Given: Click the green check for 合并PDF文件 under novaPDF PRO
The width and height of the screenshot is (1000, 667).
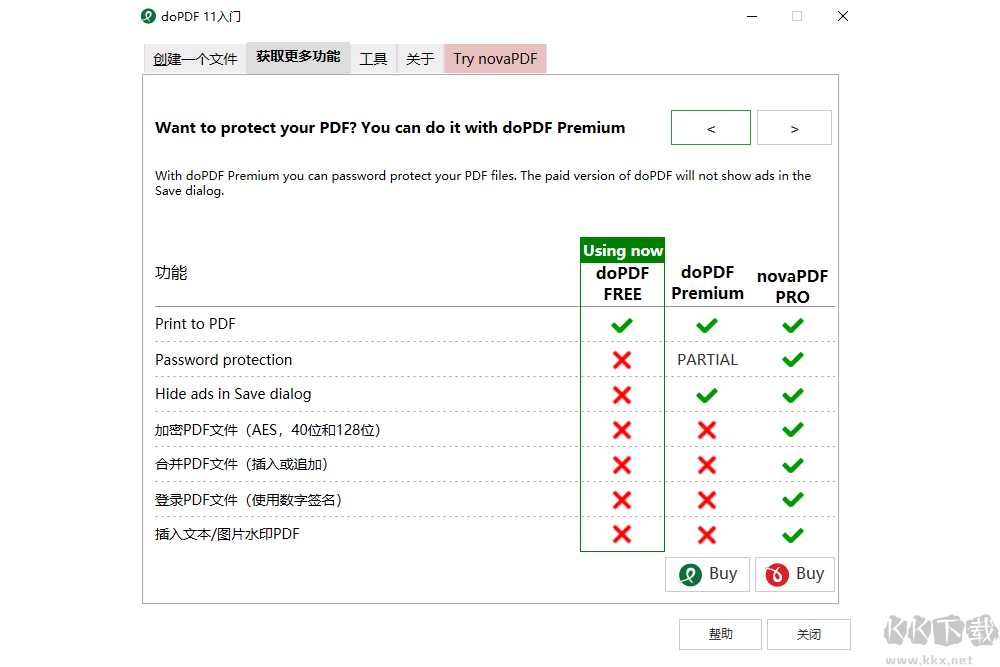Looking at the screenshot, I should (792, 464).
